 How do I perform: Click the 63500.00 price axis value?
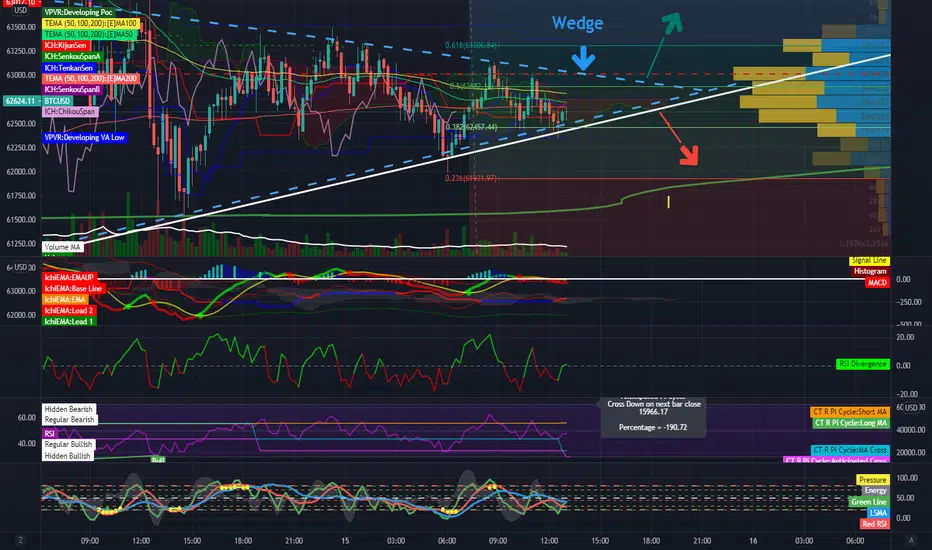coord(21,27)
